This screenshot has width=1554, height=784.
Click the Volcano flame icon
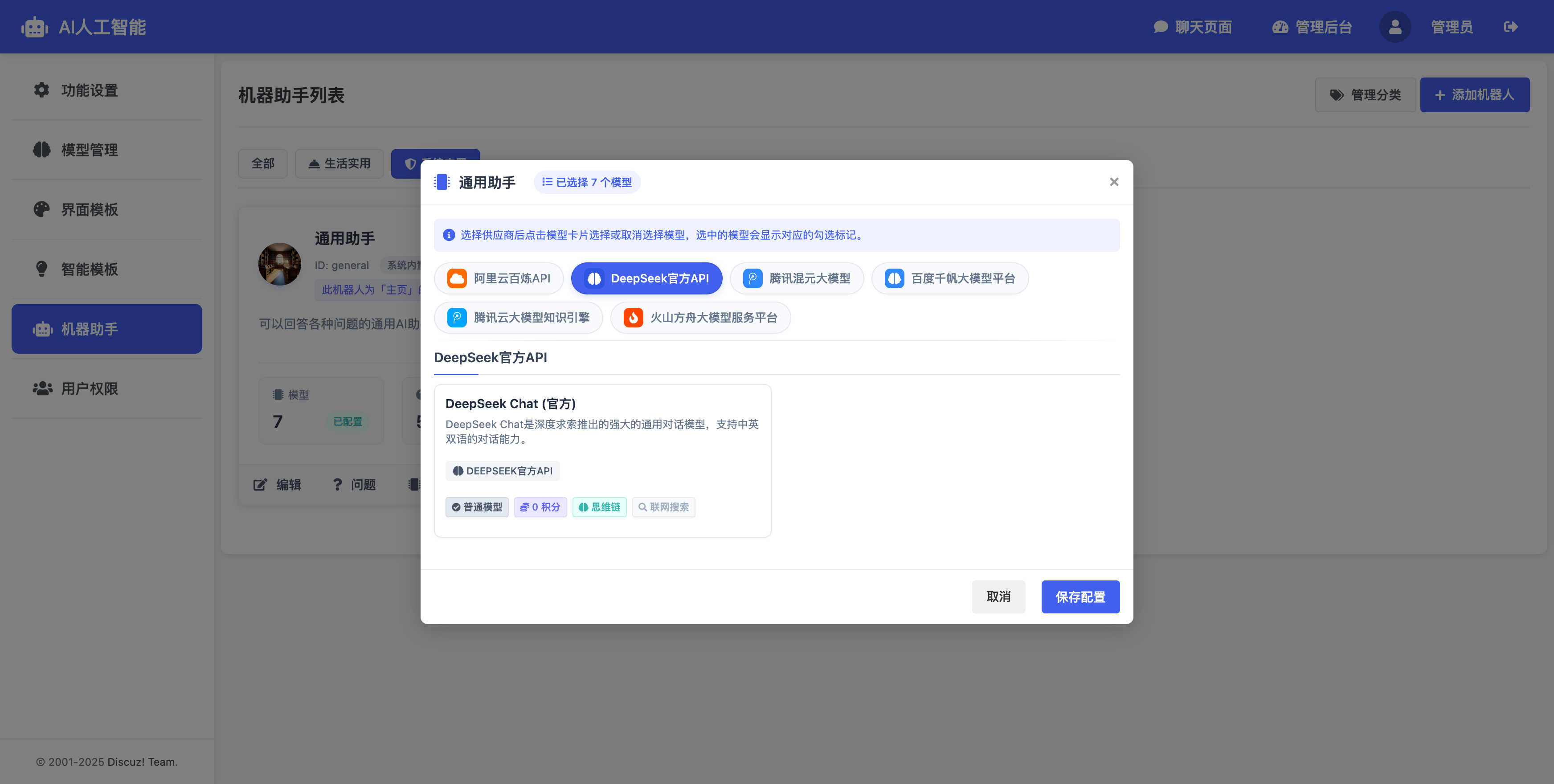[x=633, y=318]
